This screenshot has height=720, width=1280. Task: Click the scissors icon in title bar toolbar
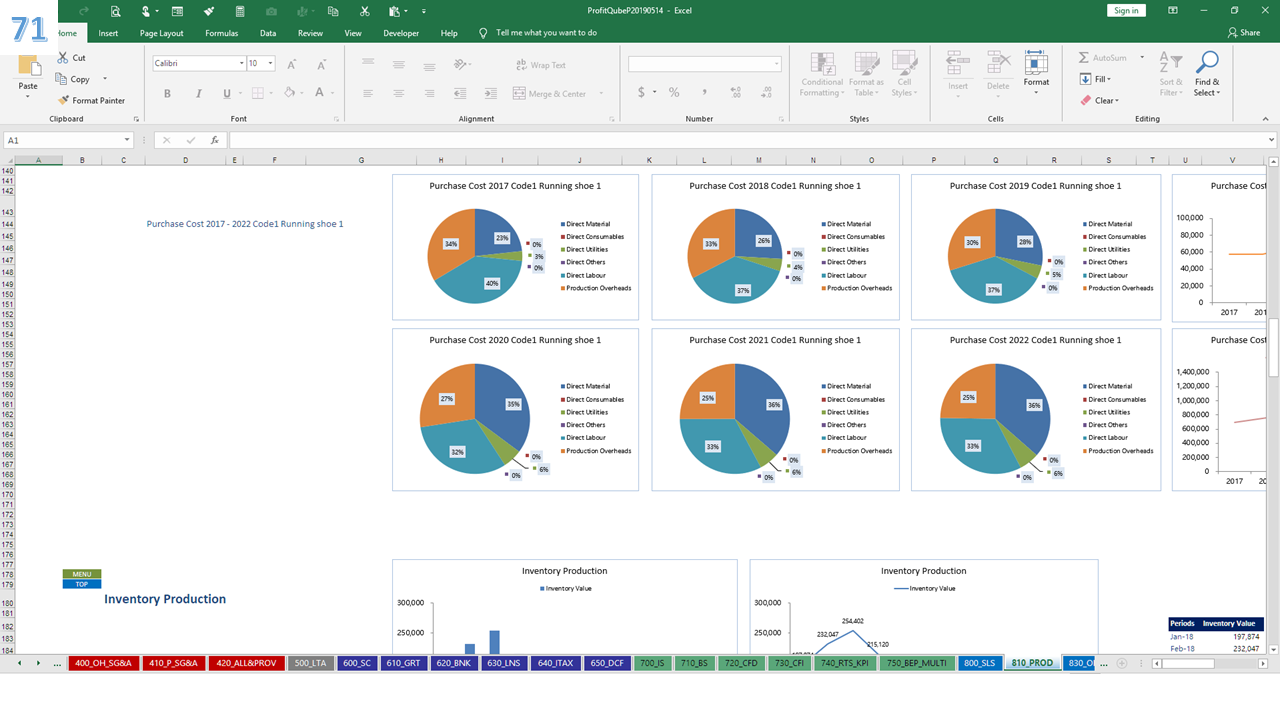coord(365,11)
